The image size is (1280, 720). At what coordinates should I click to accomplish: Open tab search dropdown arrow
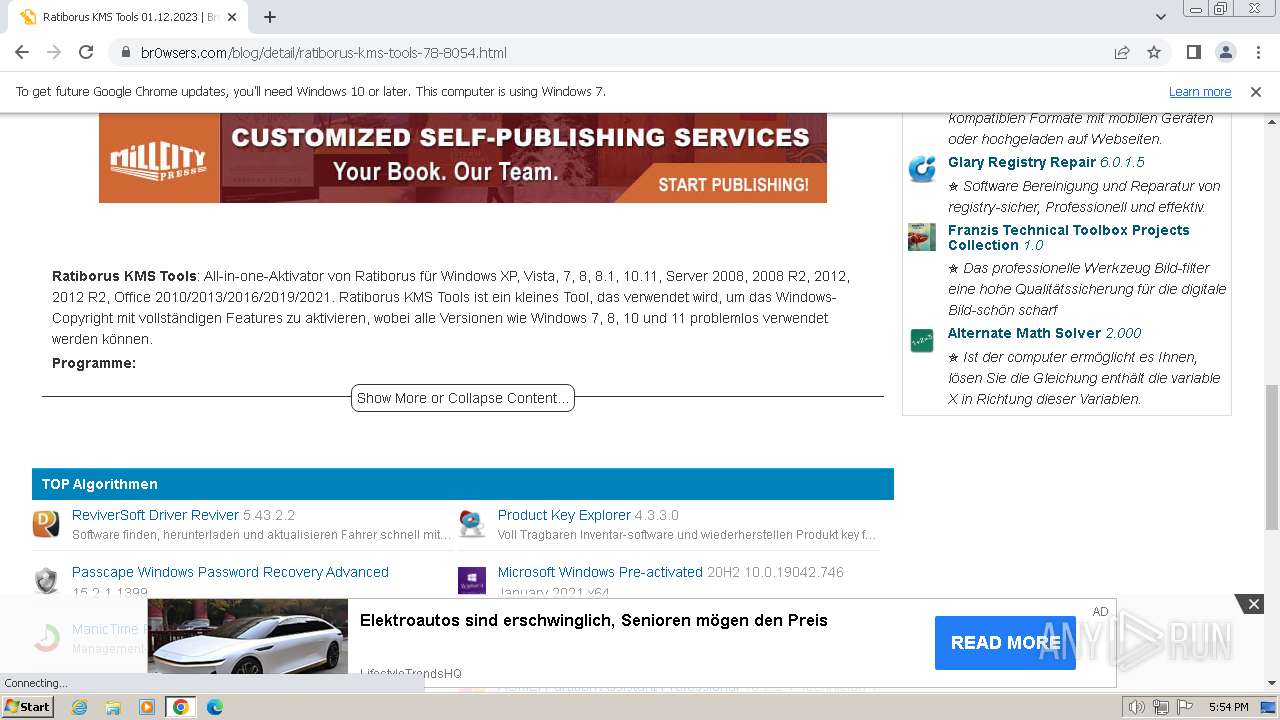coord(1161,17)
